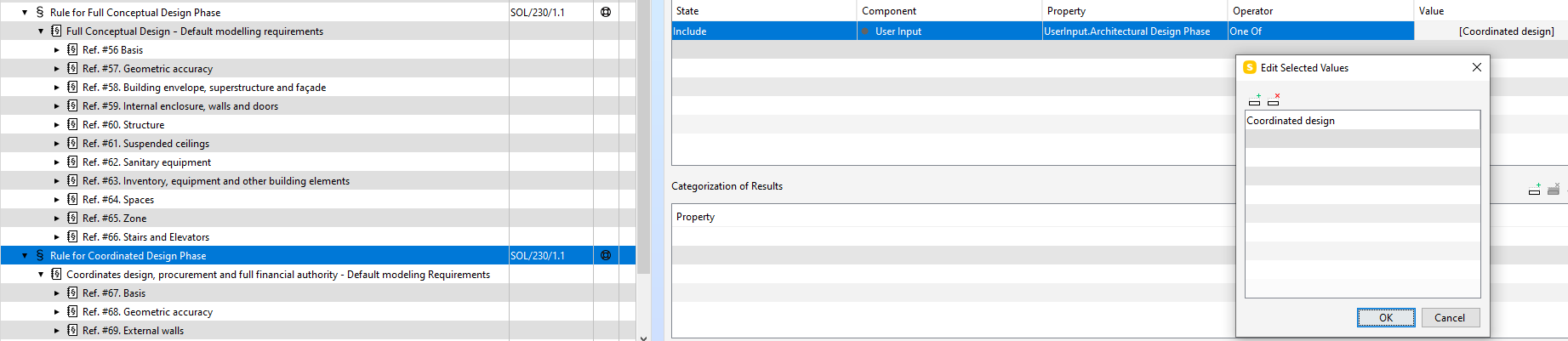Screen dimensions: 1568x341
Task: Click rule icon next to Ref. #66 Stairs and Elevators
Action: coord(72,236)
